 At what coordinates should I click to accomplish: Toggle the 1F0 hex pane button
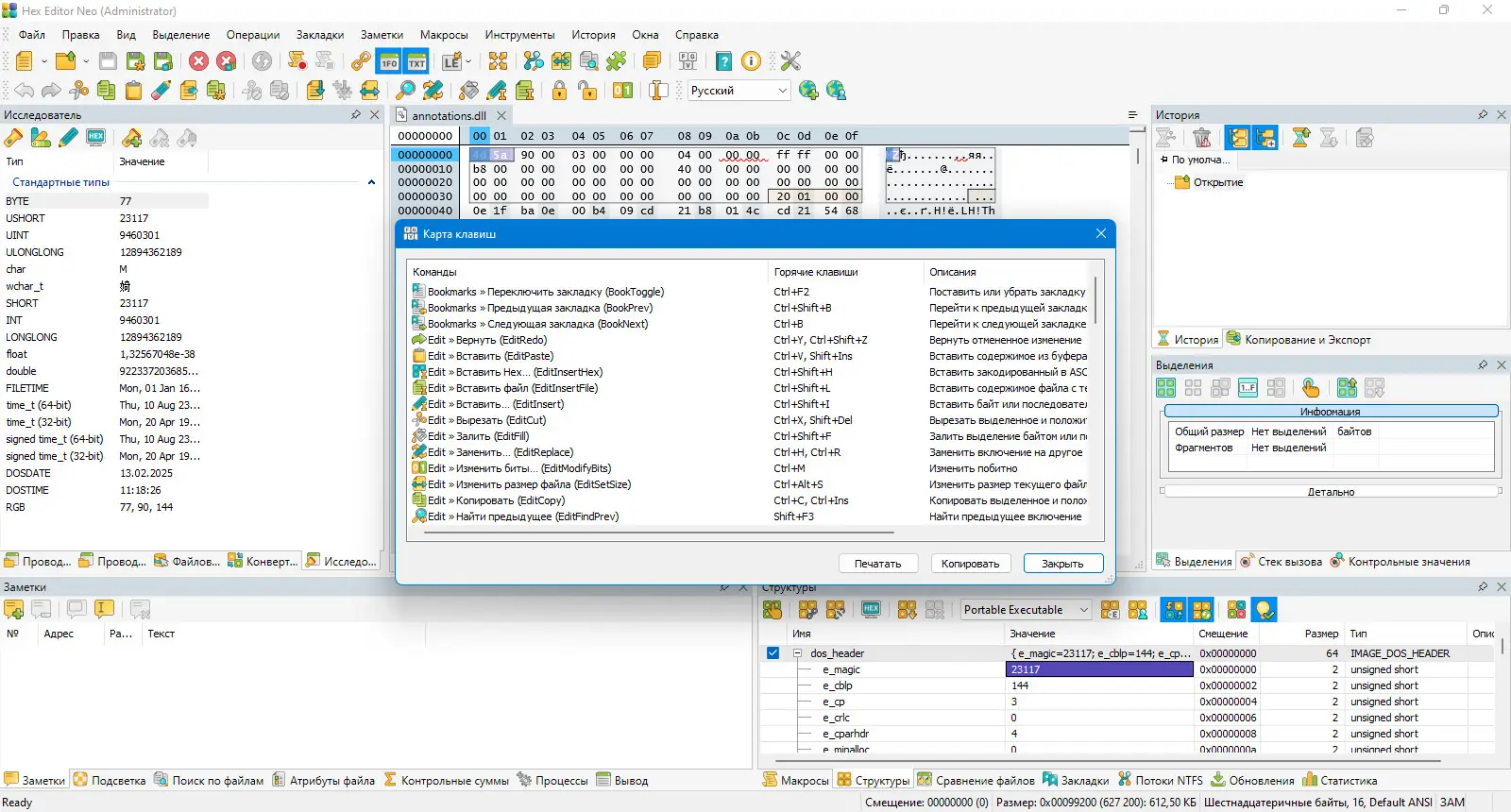coord(389,61)
